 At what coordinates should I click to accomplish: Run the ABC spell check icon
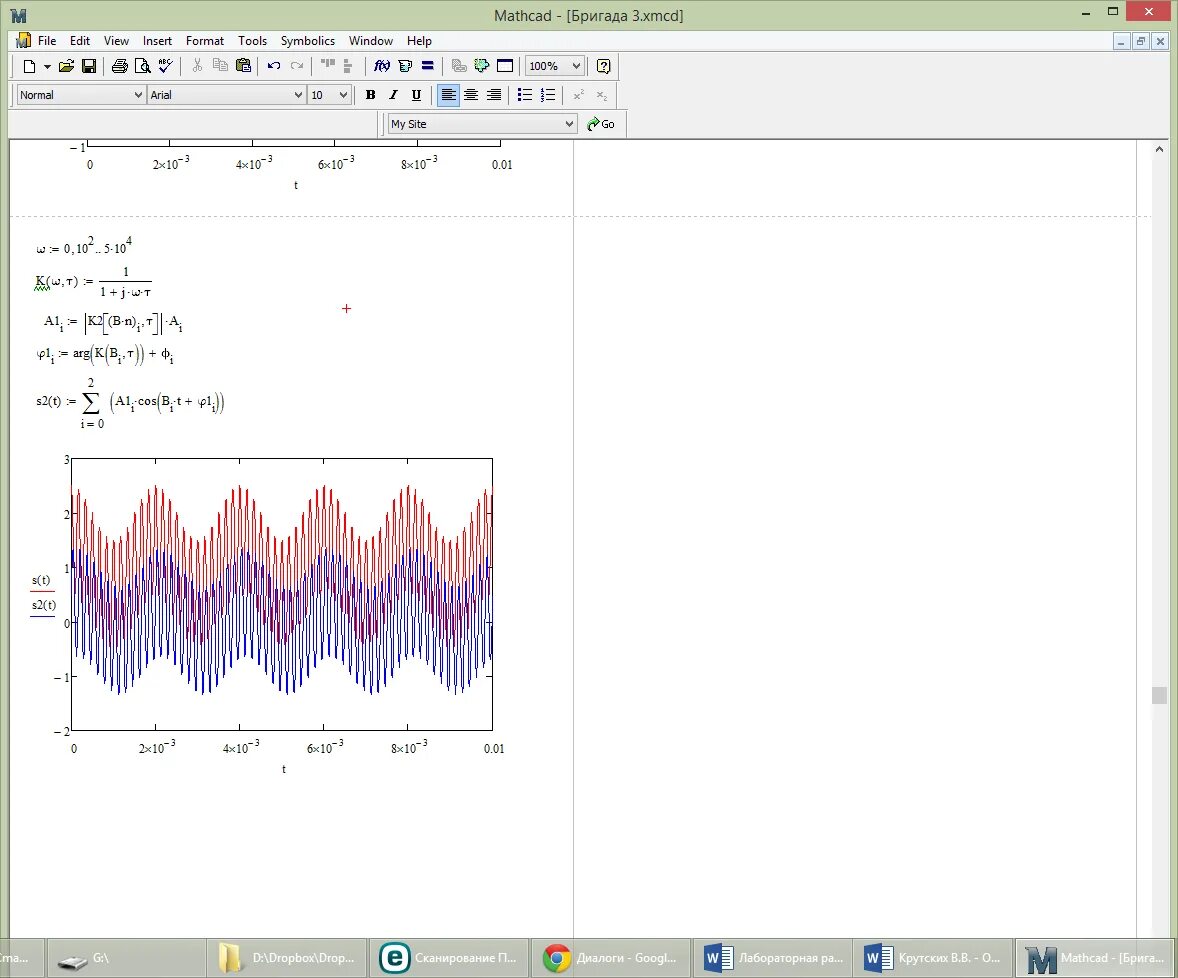coord(165,66)
